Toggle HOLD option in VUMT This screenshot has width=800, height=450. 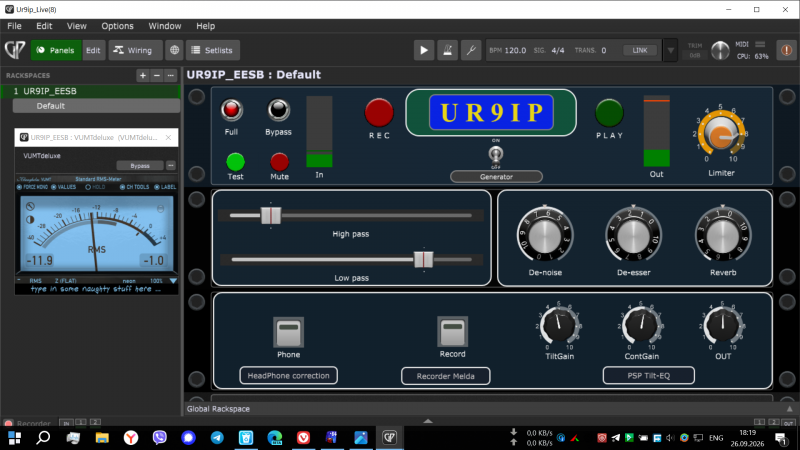pos(95,187)
